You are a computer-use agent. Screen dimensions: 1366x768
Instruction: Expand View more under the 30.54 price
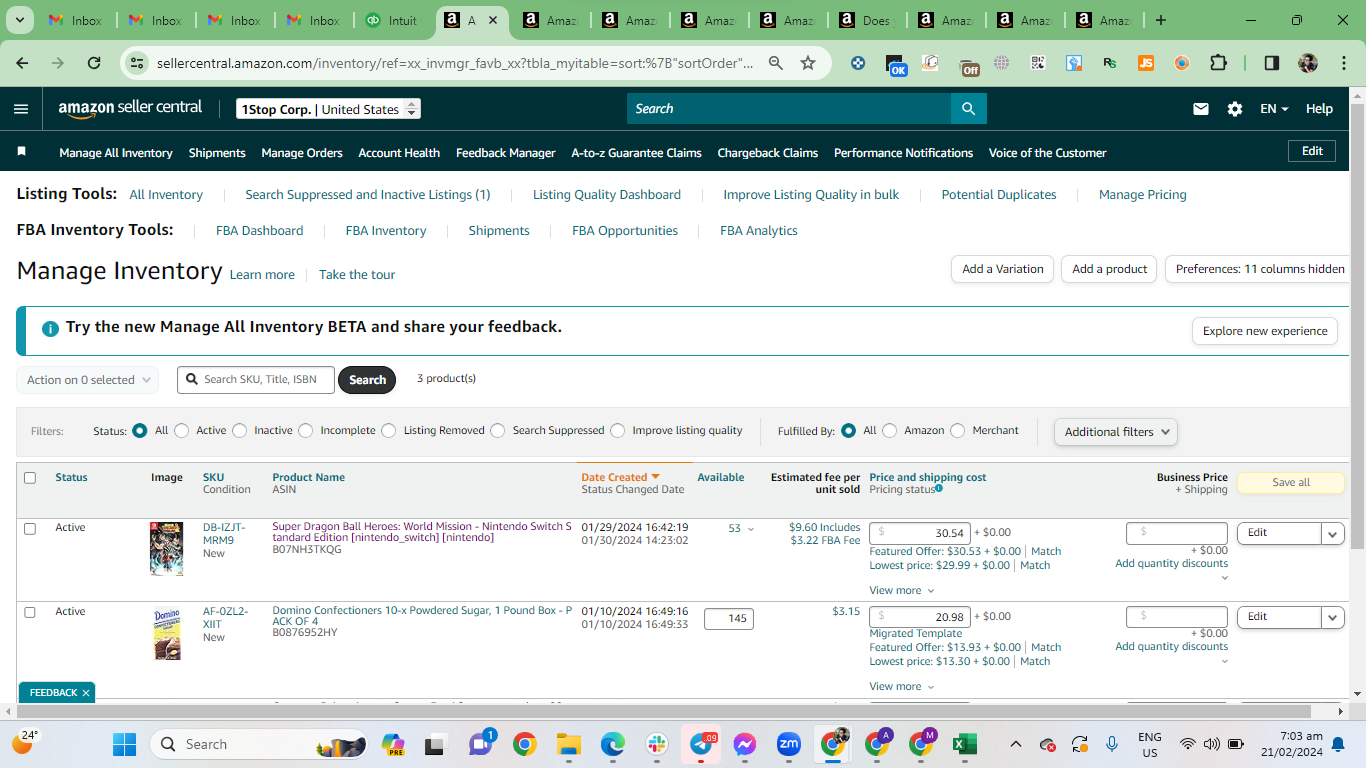902,590
